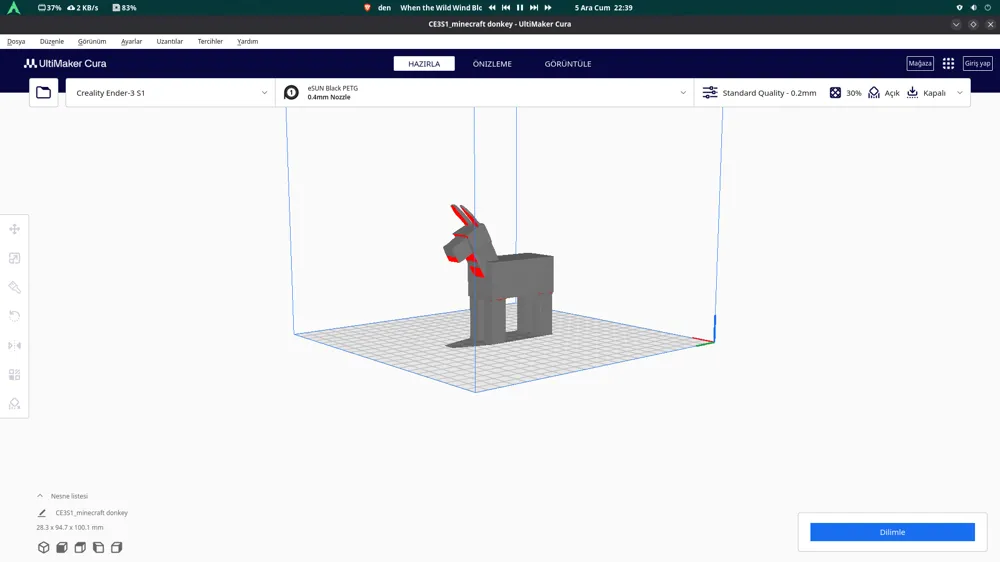1000x562 pixels.
Task: Switch to the ÖNİZLEME stage tab
Action: [492, 64]
